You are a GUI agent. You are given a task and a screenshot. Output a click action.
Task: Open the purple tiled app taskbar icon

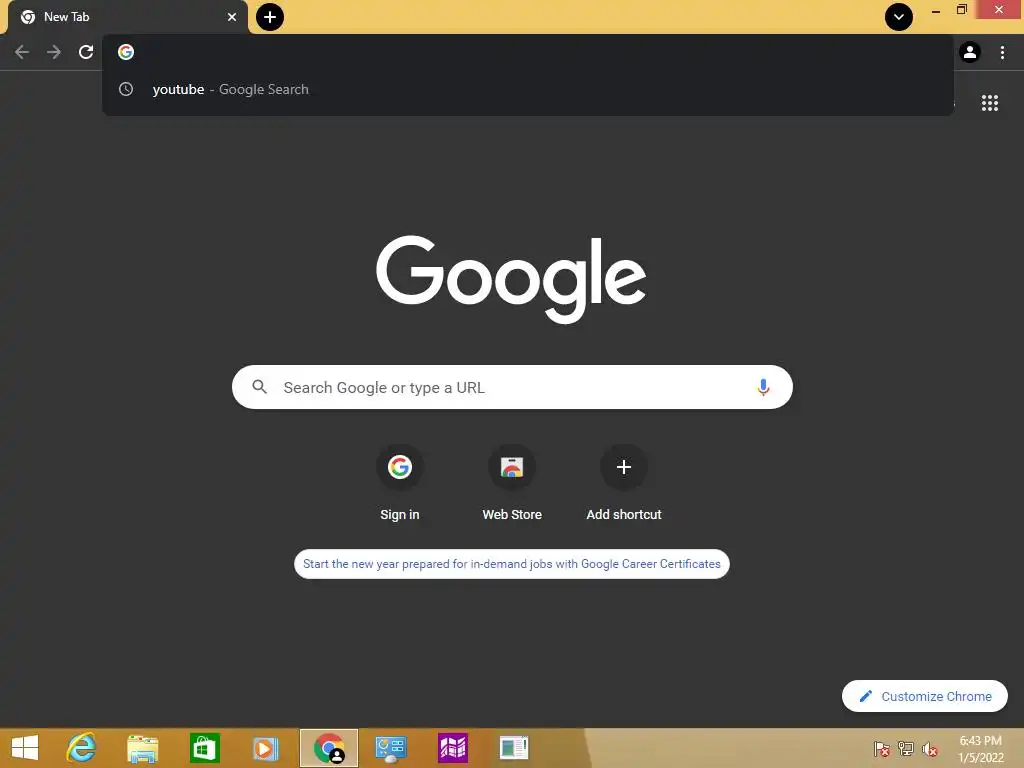(453, 748)
